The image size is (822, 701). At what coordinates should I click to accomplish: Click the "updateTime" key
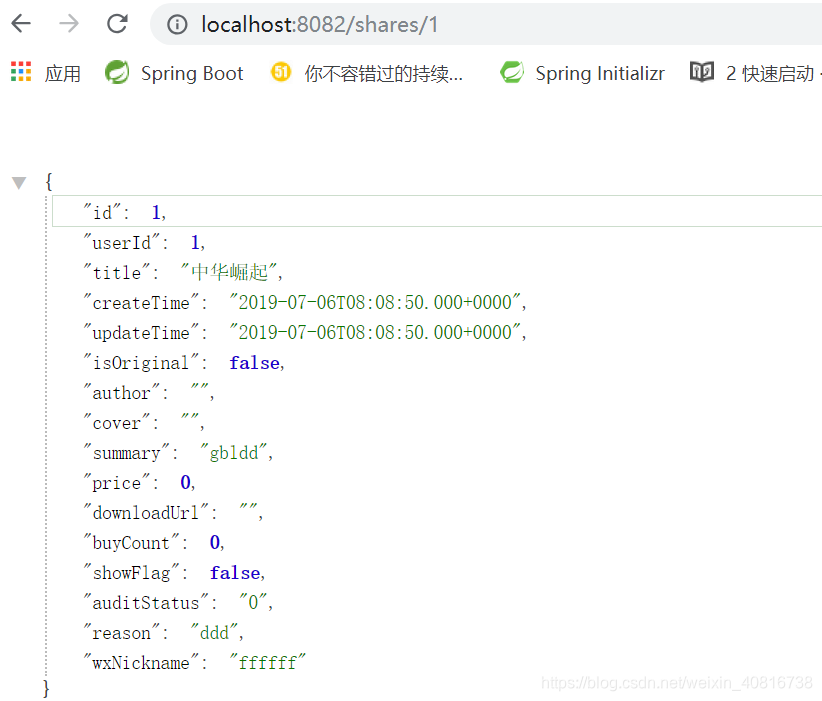point(141,333)
